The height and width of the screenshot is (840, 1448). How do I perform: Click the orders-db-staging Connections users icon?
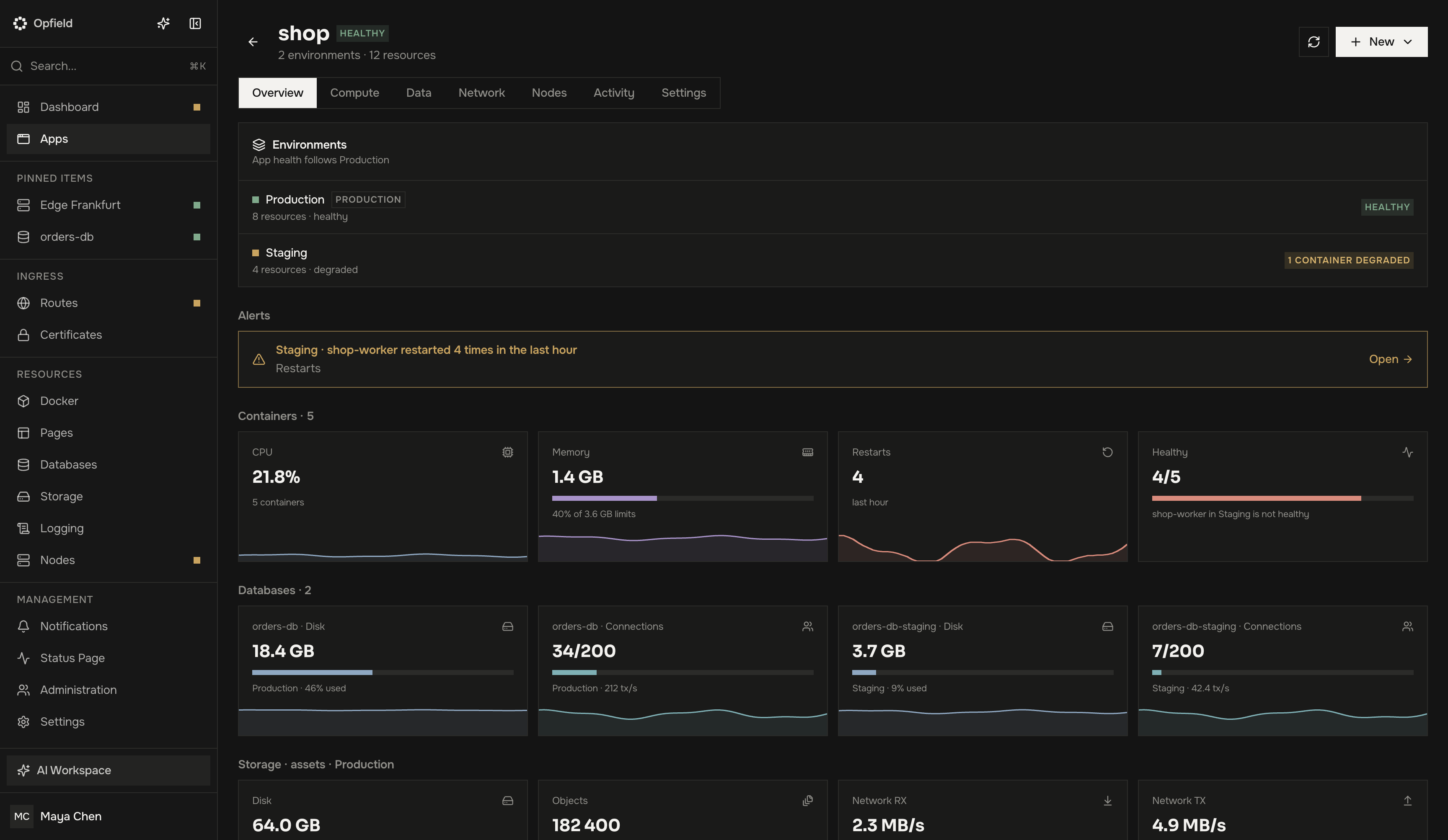click(x=1408, y=626)
